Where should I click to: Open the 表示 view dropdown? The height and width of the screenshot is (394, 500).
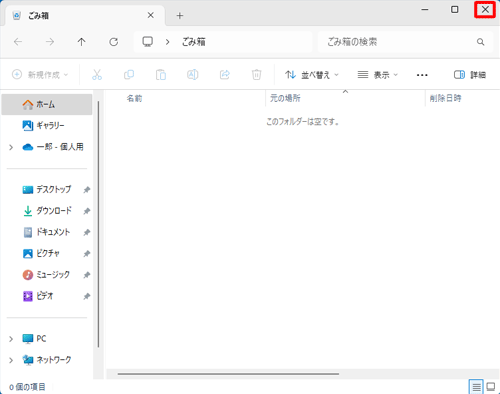click(378, 75)
